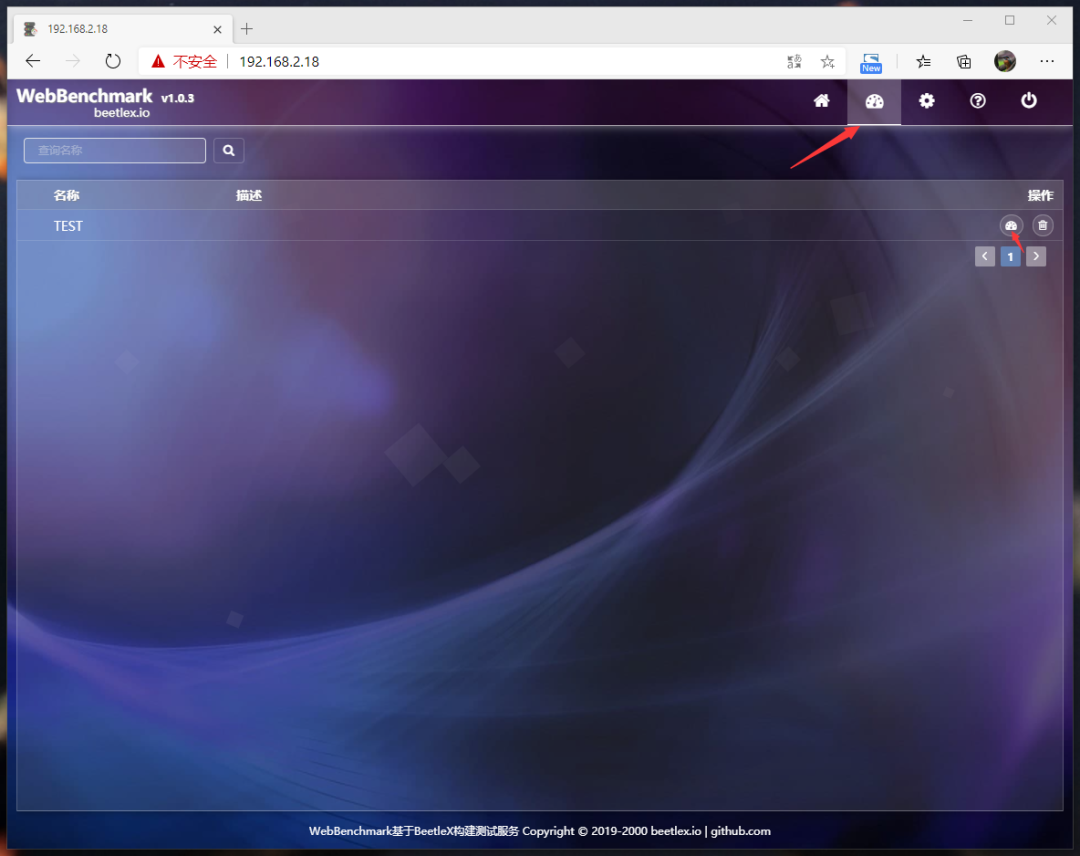Click the TEST name cell

pos(68,226)
